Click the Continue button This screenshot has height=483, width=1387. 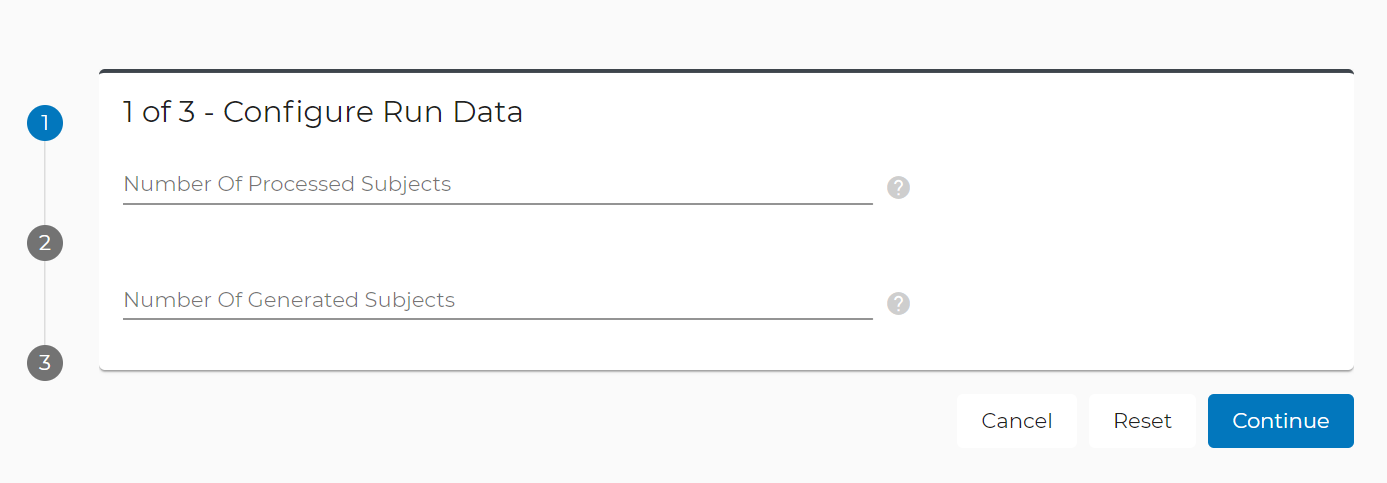tap(1281, 421)
